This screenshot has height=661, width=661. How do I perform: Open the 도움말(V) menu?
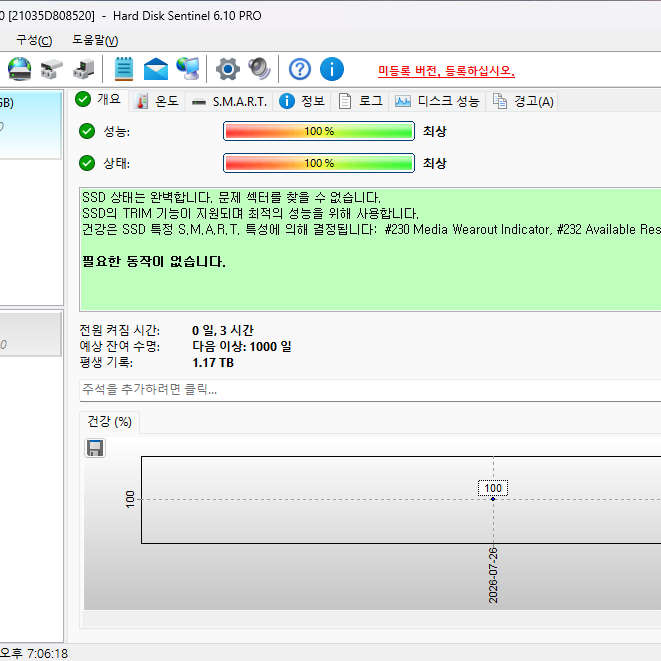point(95,40)
